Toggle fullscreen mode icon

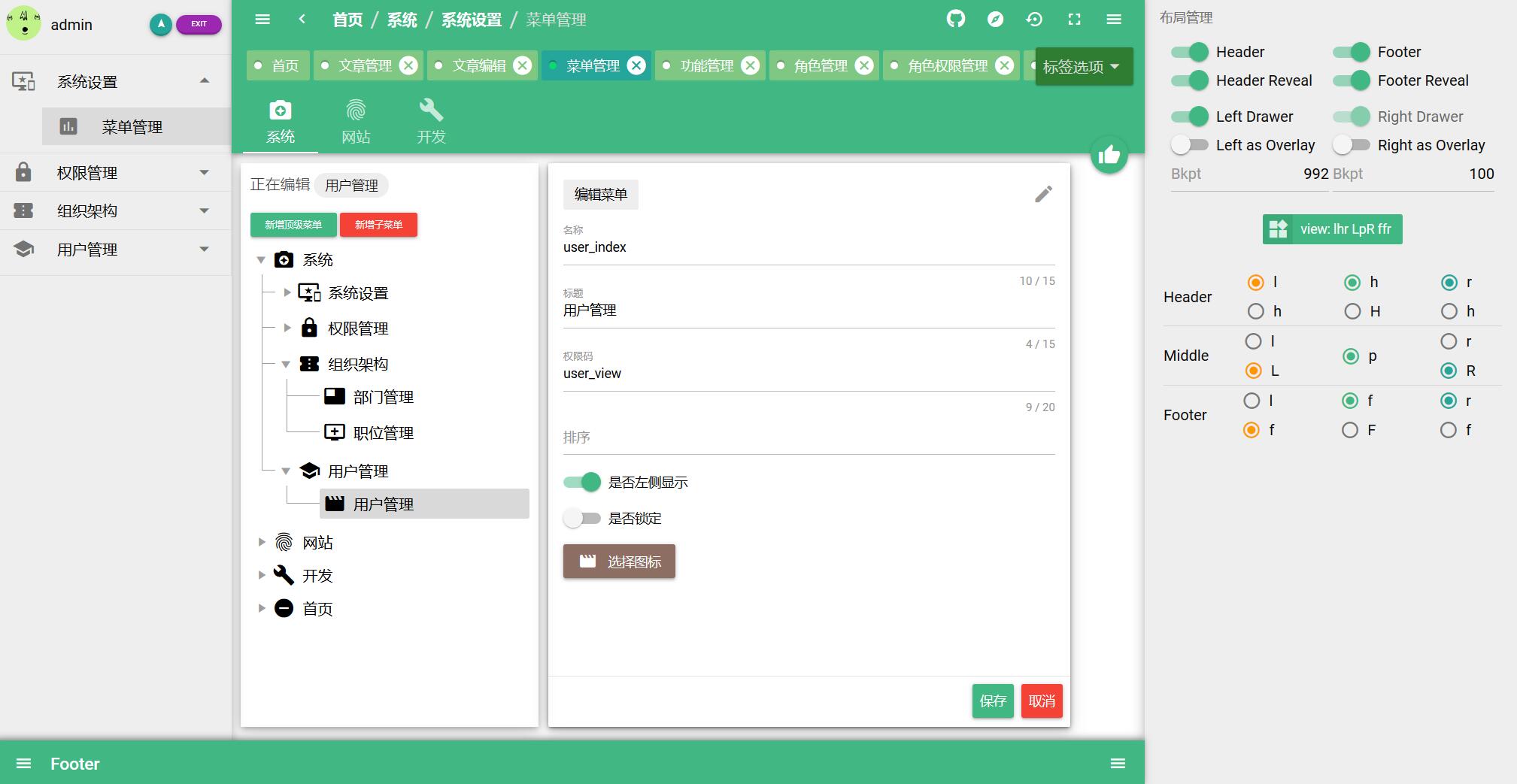tap(1075, 20)
